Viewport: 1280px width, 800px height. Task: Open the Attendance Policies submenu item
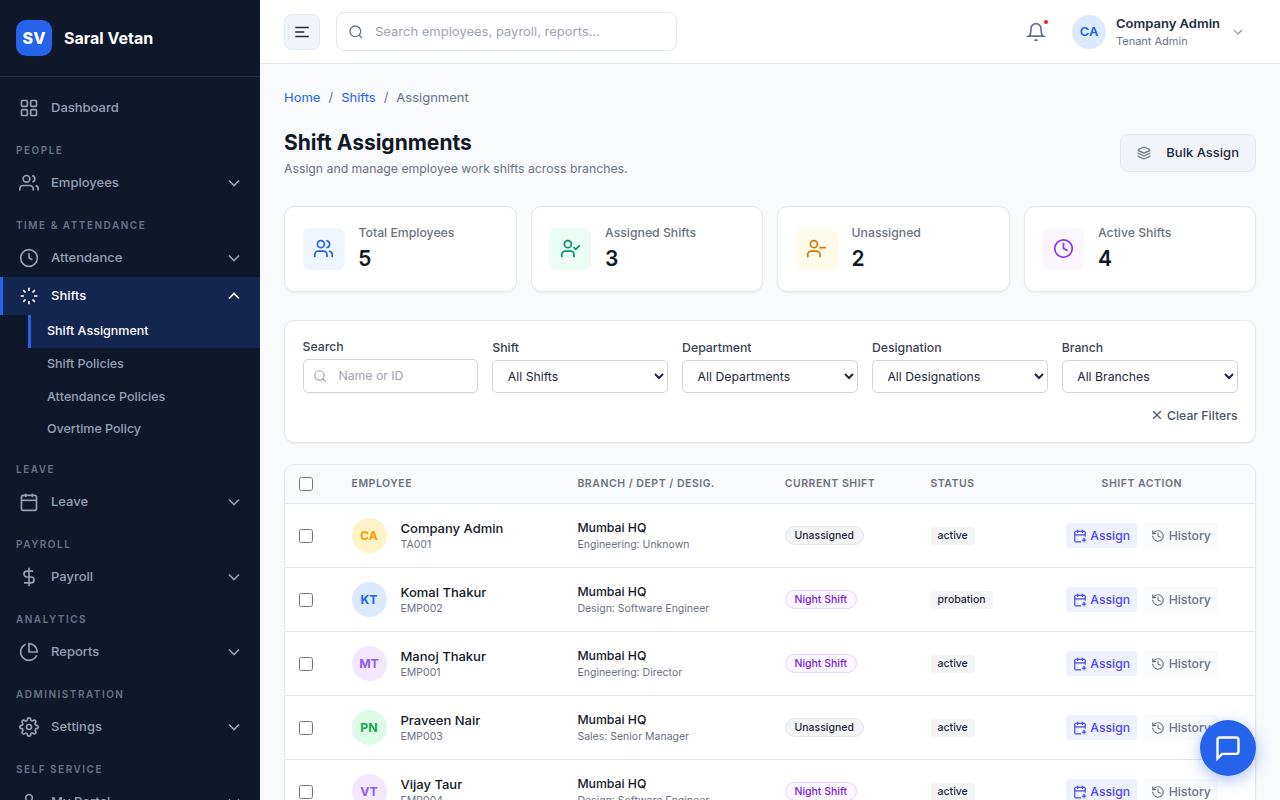point(144,397)
